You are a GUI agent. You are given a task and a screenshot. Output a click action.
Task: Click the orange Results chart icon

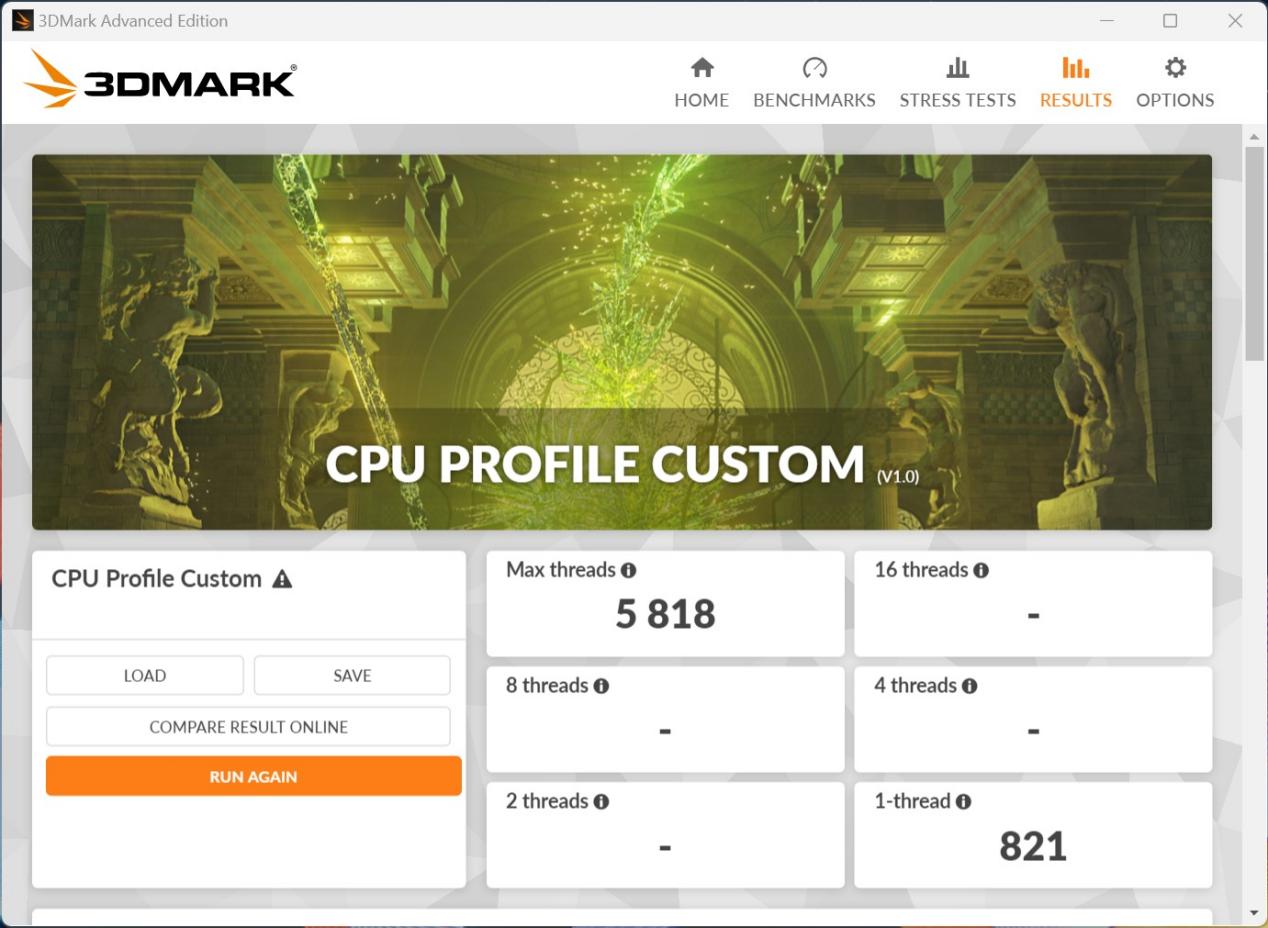point(1075,69)
